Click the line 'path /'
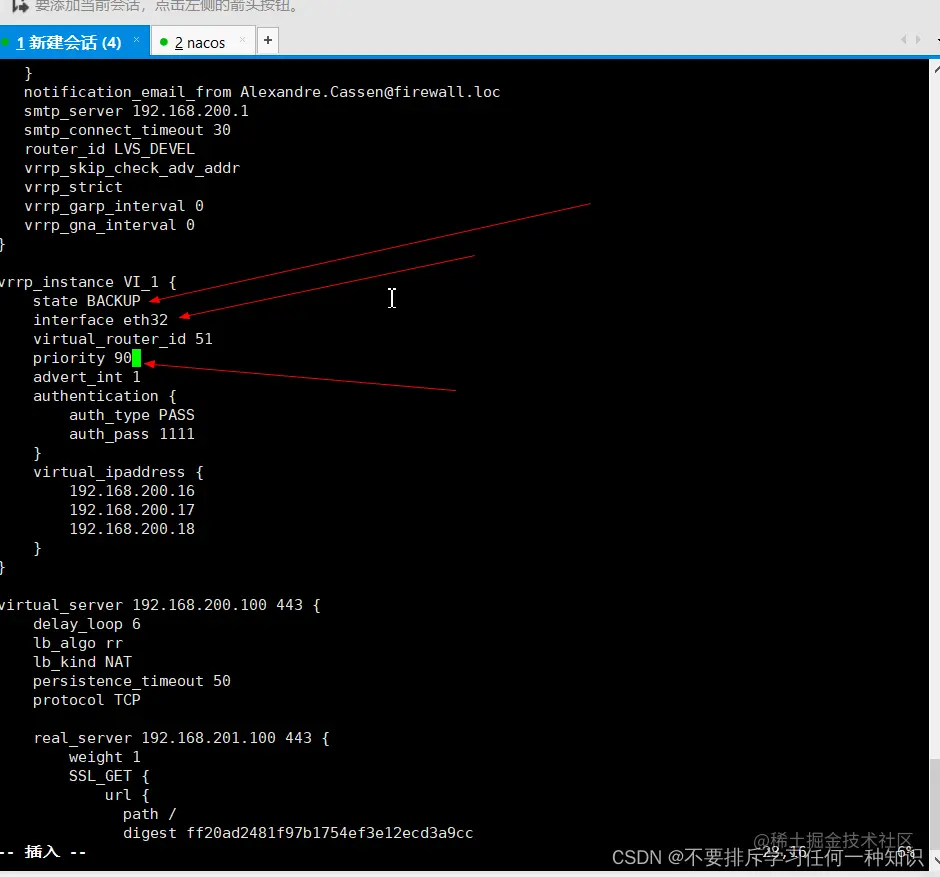The width and height of the screenshot is (940, 877). (x=150, y=814)
